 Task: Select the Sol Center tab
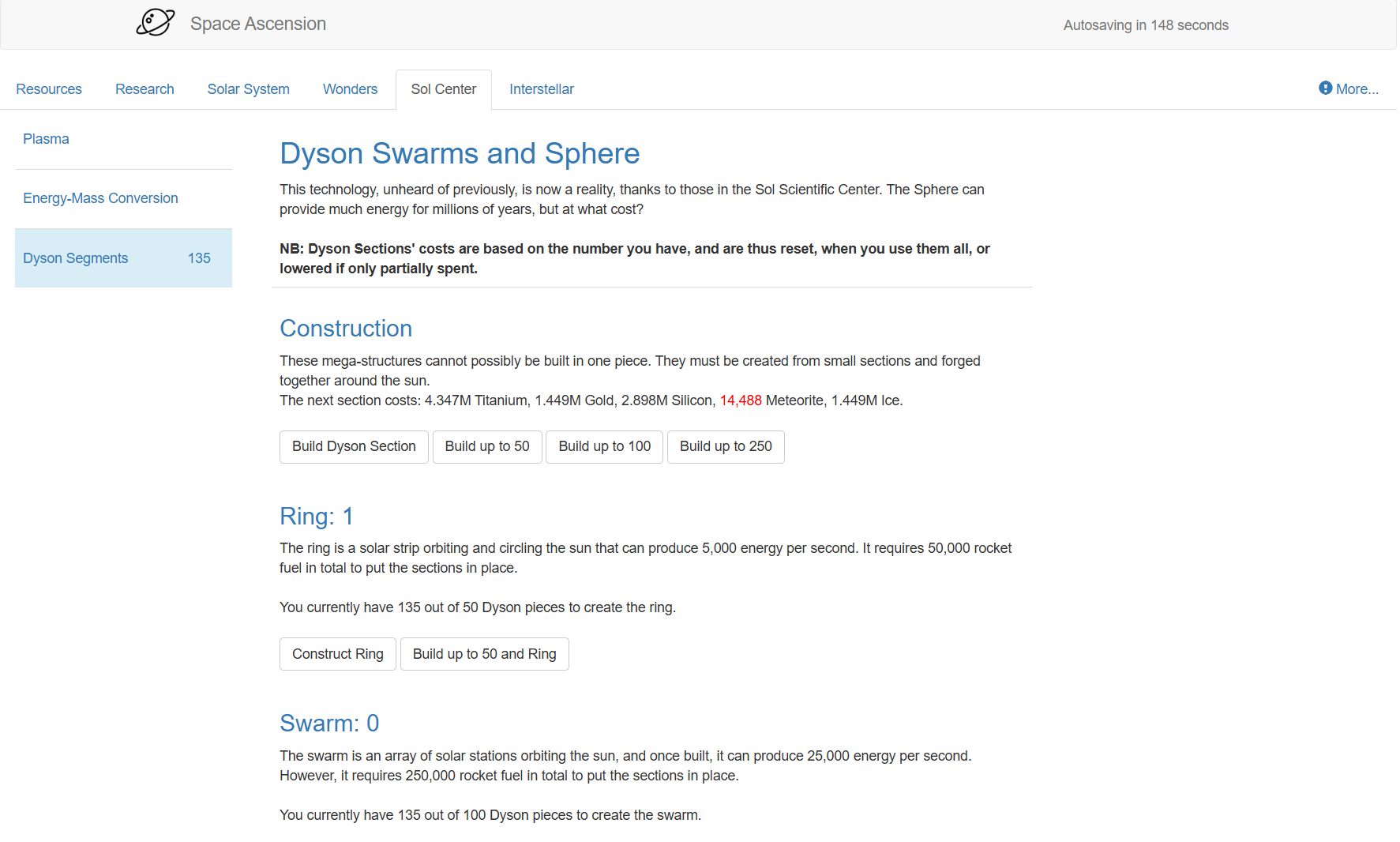pos(443,89)
